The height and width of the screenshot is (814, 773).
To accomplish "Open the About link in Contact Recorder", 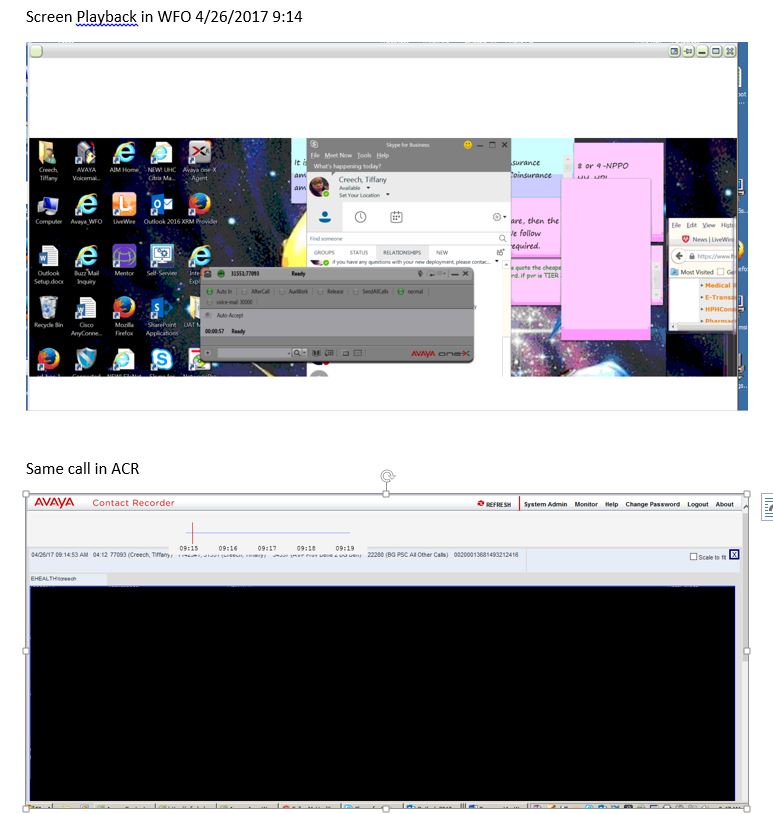I will click(x=724, y=504).
